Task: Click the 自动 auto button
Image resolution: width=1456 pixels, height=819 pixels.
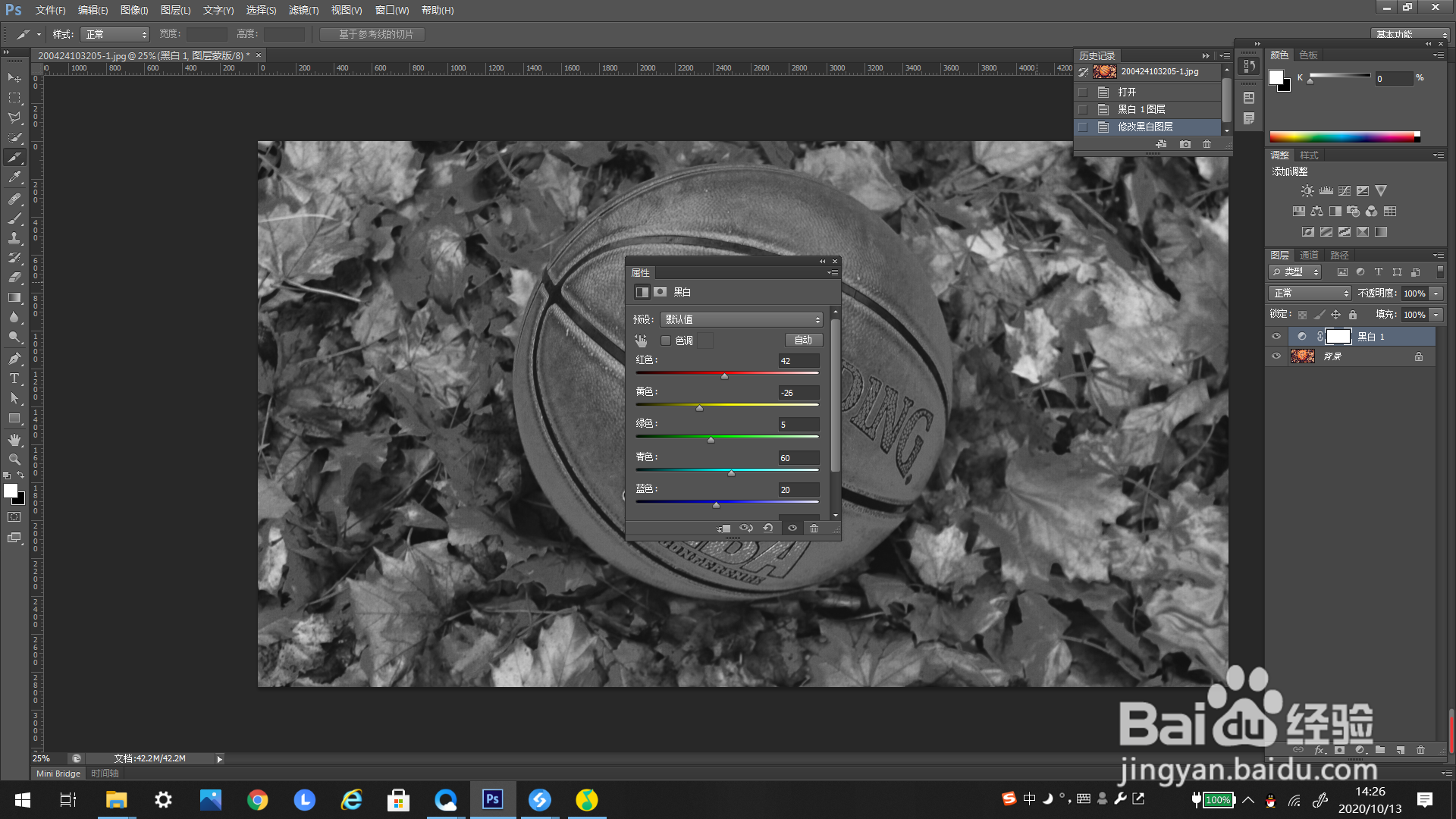Action: tap(803, 340)
